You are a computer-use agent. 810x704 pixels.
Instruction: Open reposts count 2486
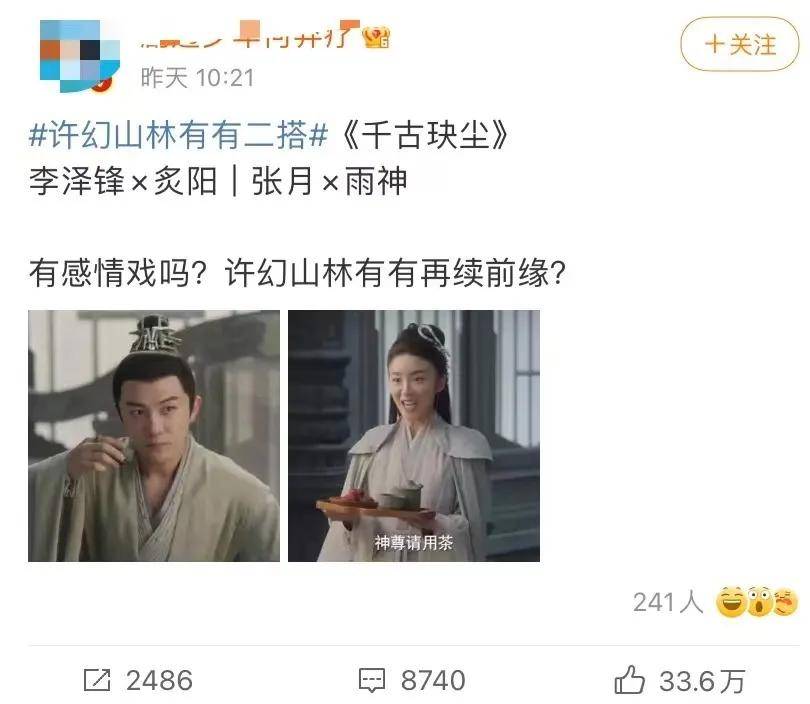click(159, 680)
